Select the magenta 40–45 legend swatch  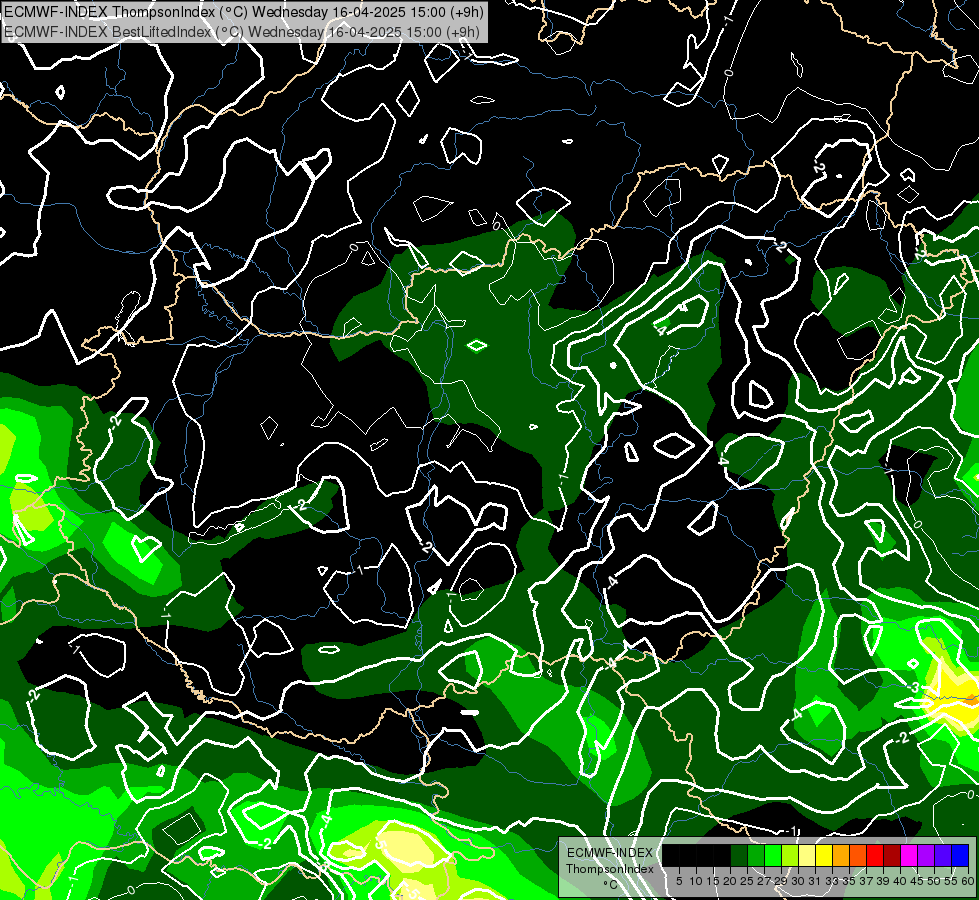[909, 855]
